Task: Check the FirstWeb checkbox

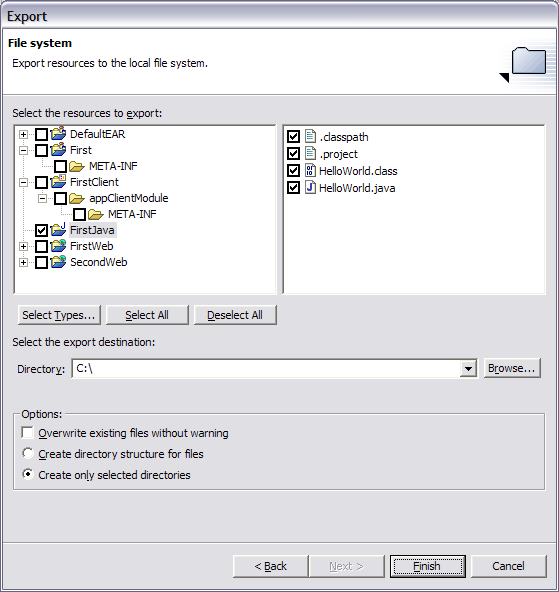Action: [41, 246]
